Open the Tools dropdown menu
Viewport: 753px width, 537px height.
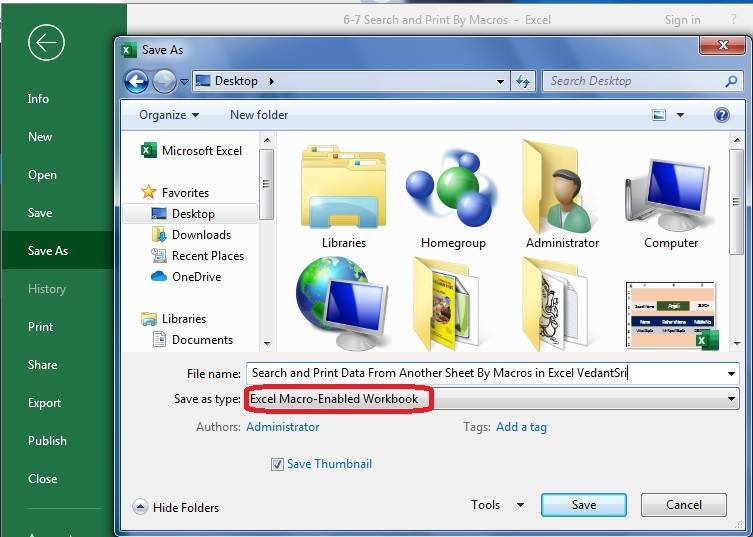pos(497,505)
